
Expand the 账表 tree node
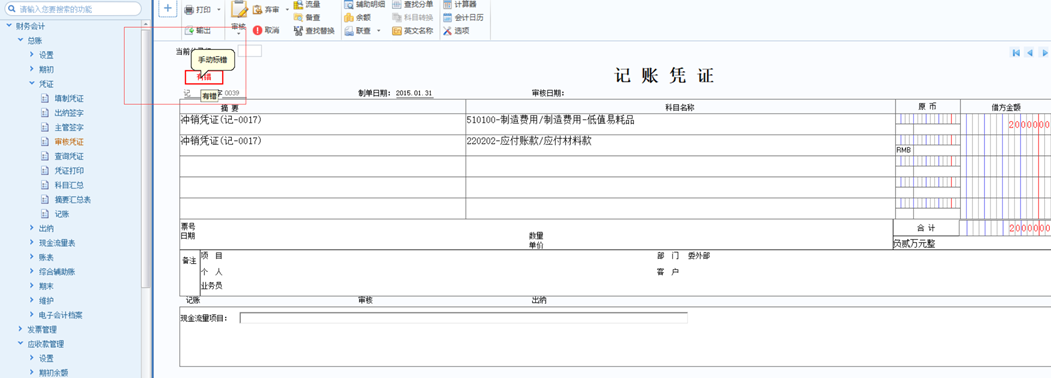click(x=32, y=257)
